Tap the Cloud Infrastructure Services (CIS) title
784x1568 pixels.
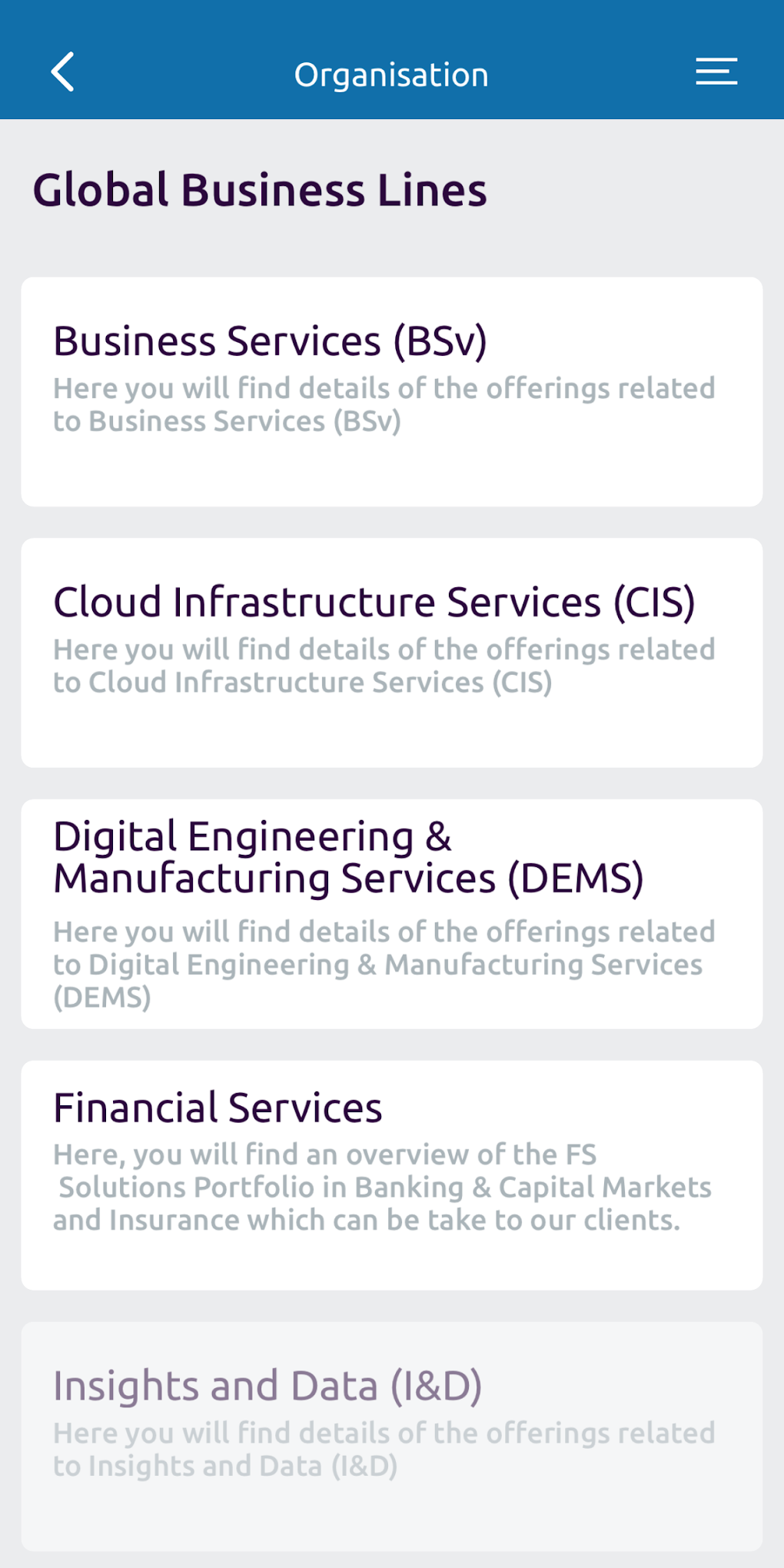coord(374,602)
